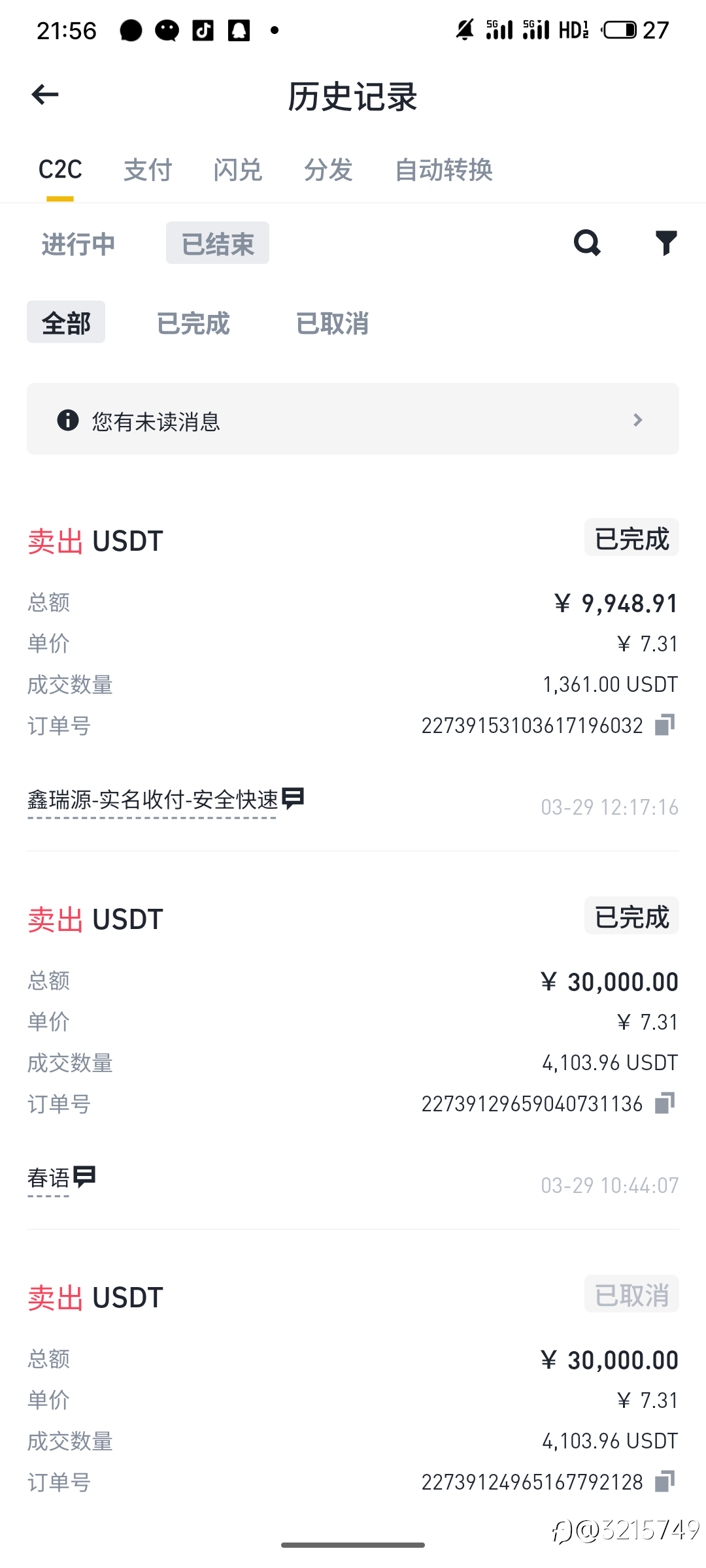This screenshot has width=706, height=1568.
Task: Copy order number ending in 792128
Action: tap(665, 1481)
